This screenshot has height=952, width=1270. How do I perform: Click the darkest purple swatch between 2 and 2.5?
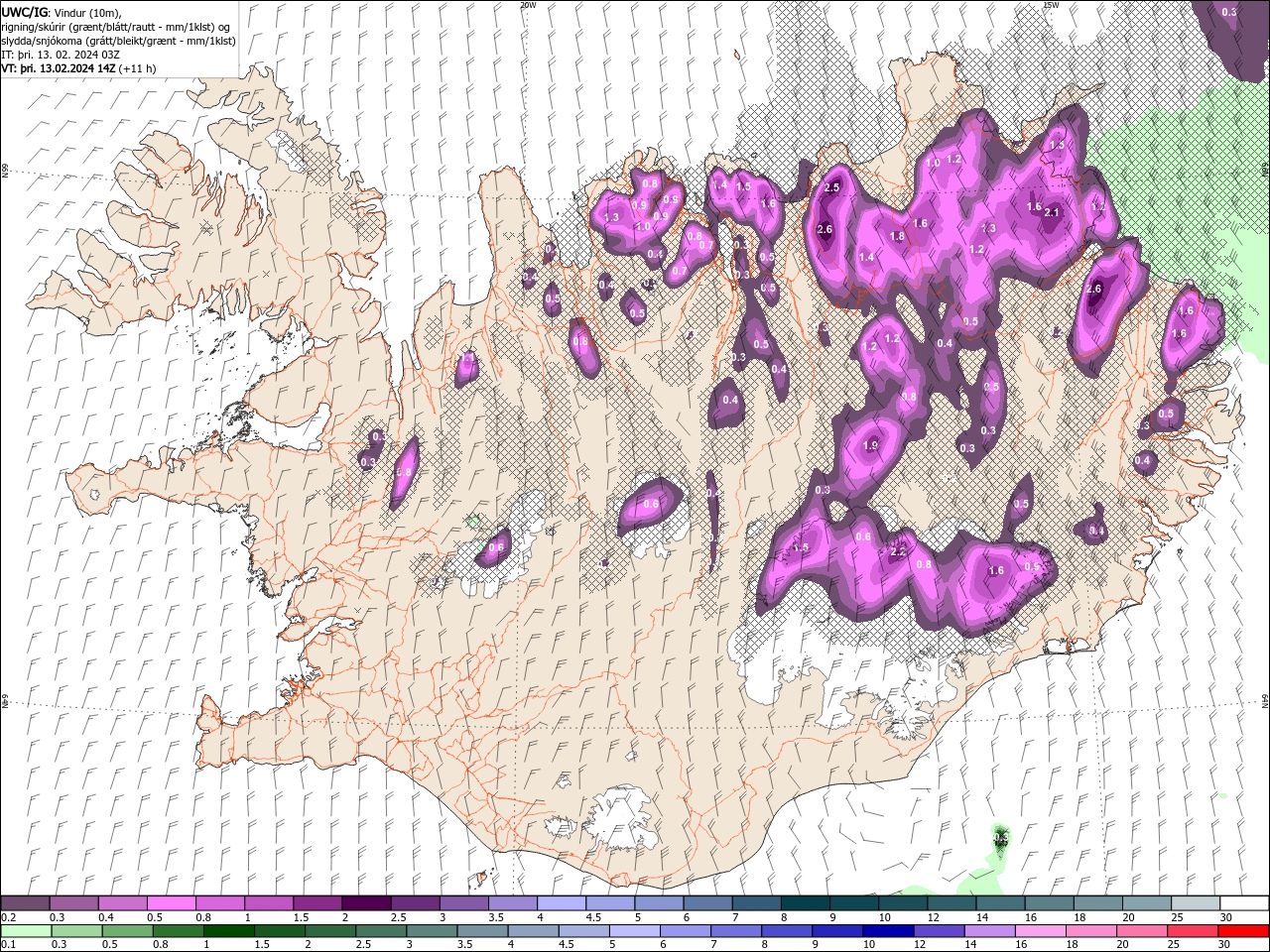pos(366,903)
